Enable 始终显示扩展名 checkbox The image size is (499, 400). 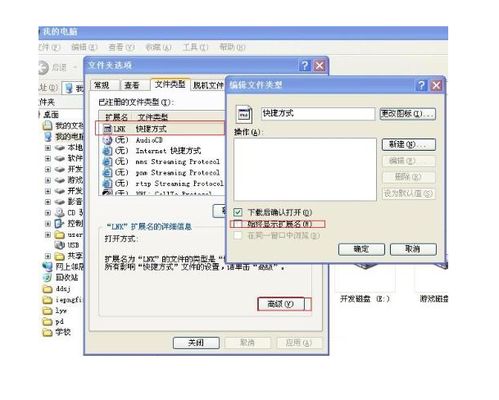pos(238,224)
